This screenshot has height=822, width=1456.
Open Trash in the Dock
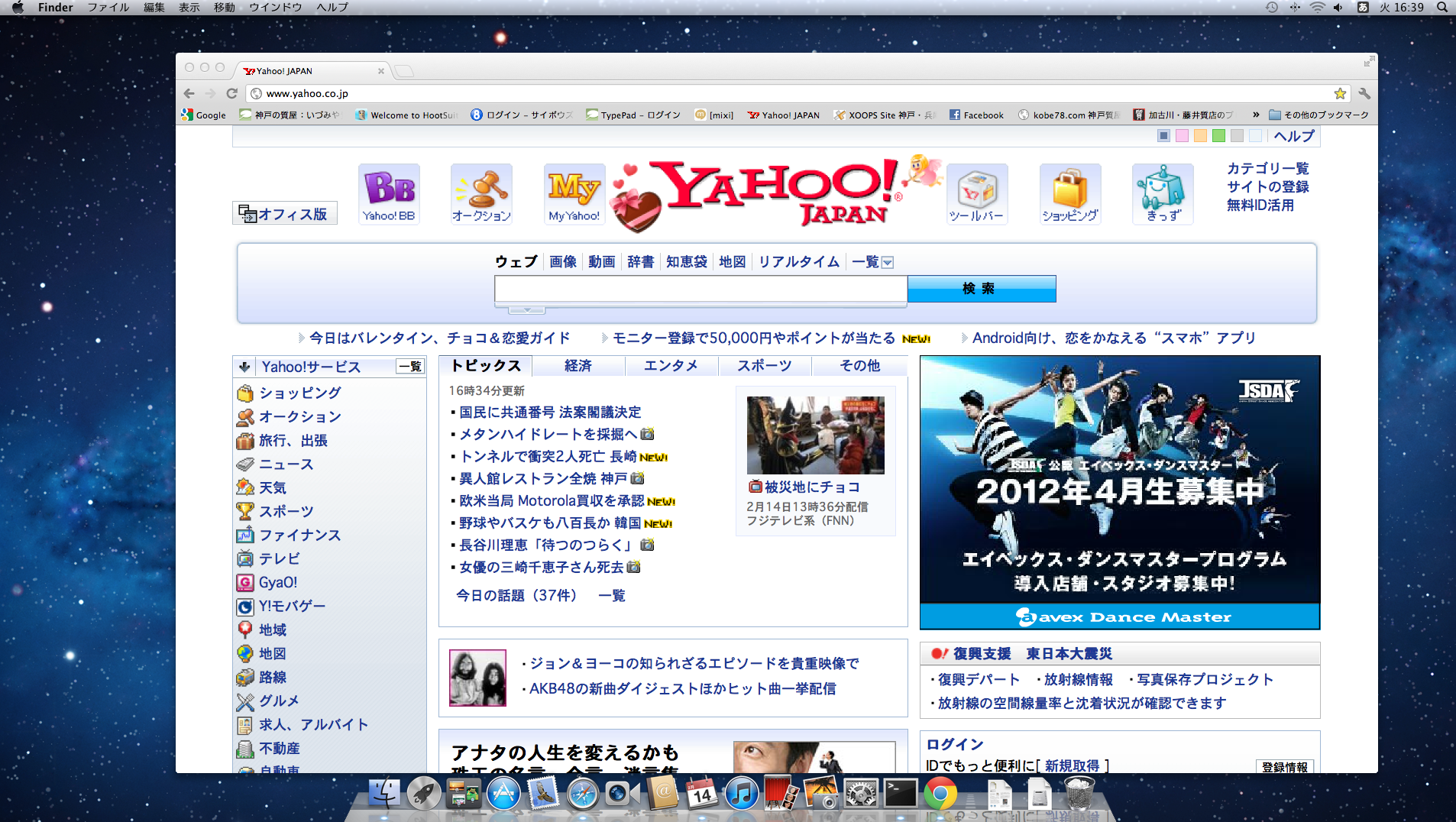pyautogui.click(x=1079, y=794)
